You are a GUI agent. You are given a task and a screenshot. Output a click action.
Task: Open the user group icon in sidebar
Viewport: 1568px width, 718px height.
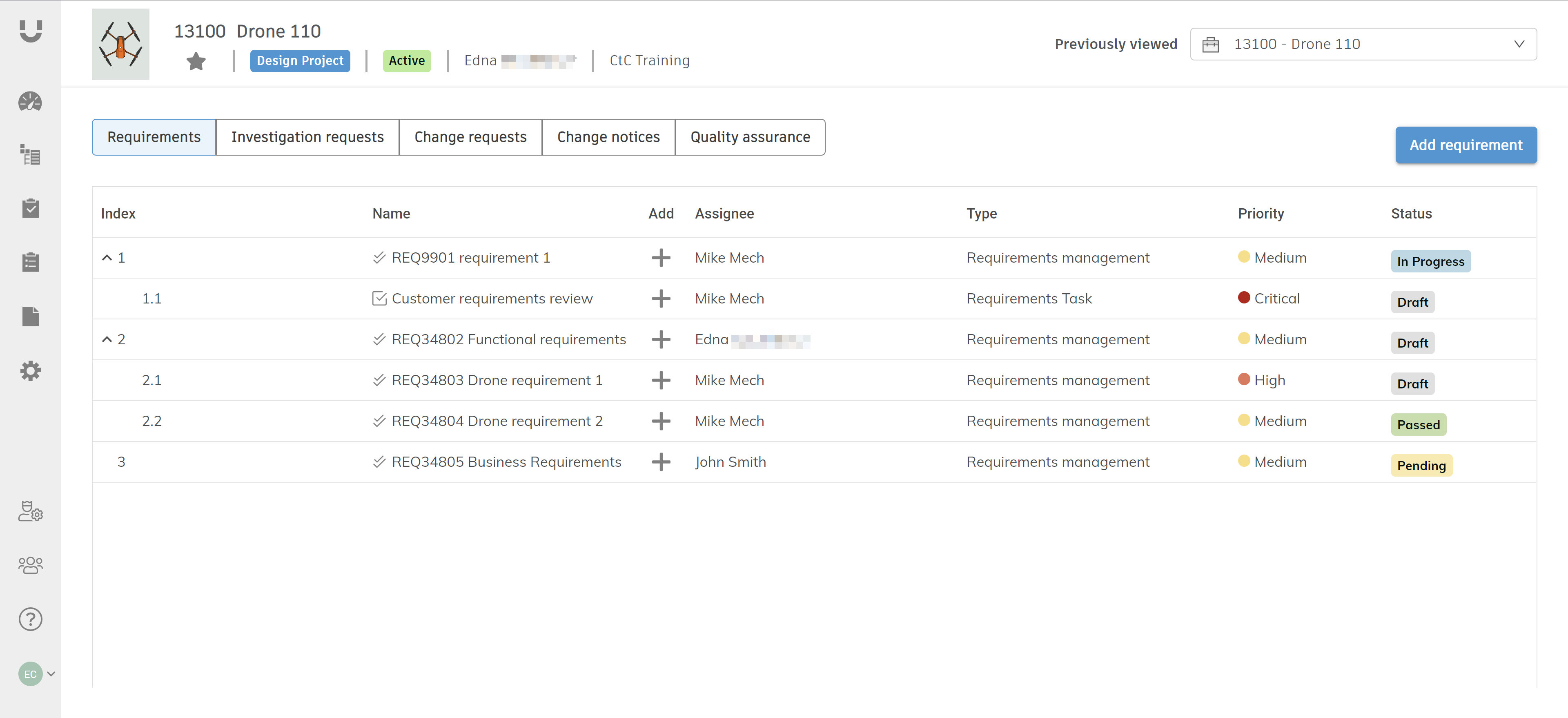[30, 564]
